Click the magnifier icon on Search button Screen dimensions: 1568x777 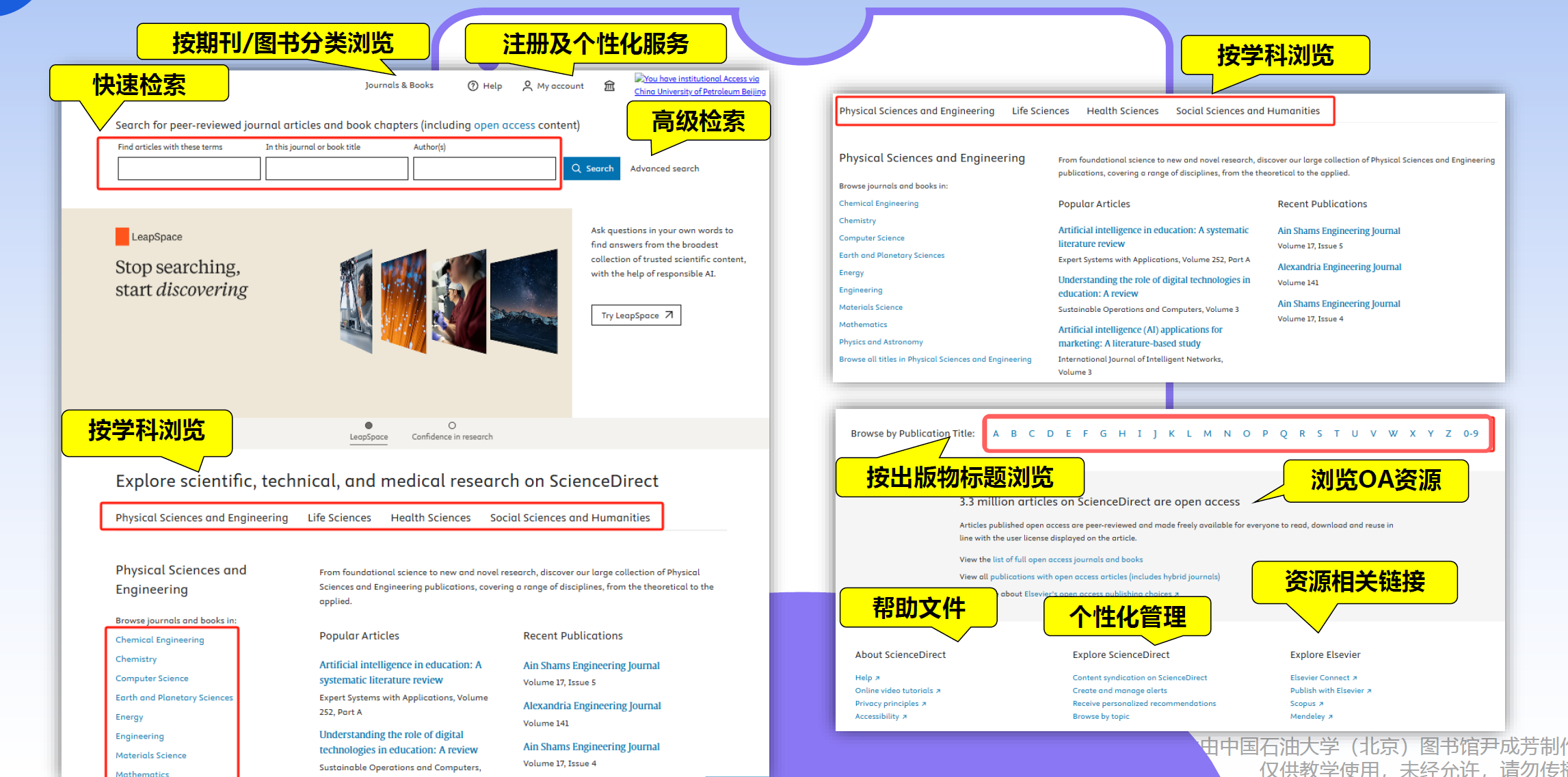[x=576, y=168]
